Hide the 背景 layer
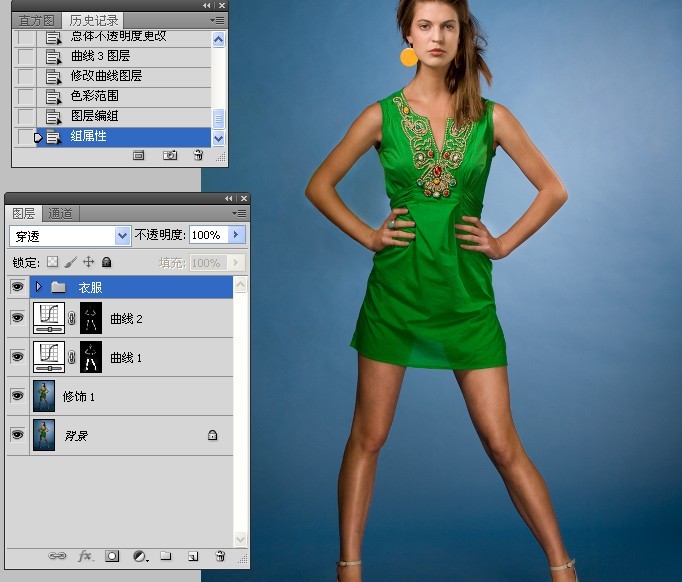 pyautogui.click(x=17, y=435)
